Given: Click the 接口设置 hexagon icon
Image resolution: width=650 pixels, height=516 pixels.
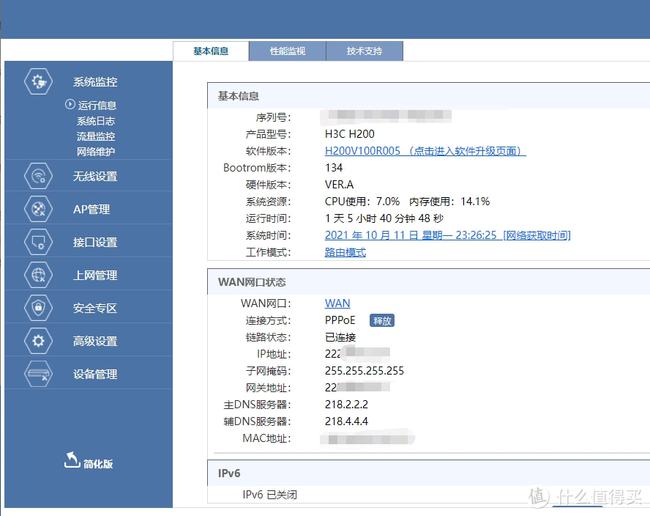Looking at the screenshot, I should (x=39, y=242).
